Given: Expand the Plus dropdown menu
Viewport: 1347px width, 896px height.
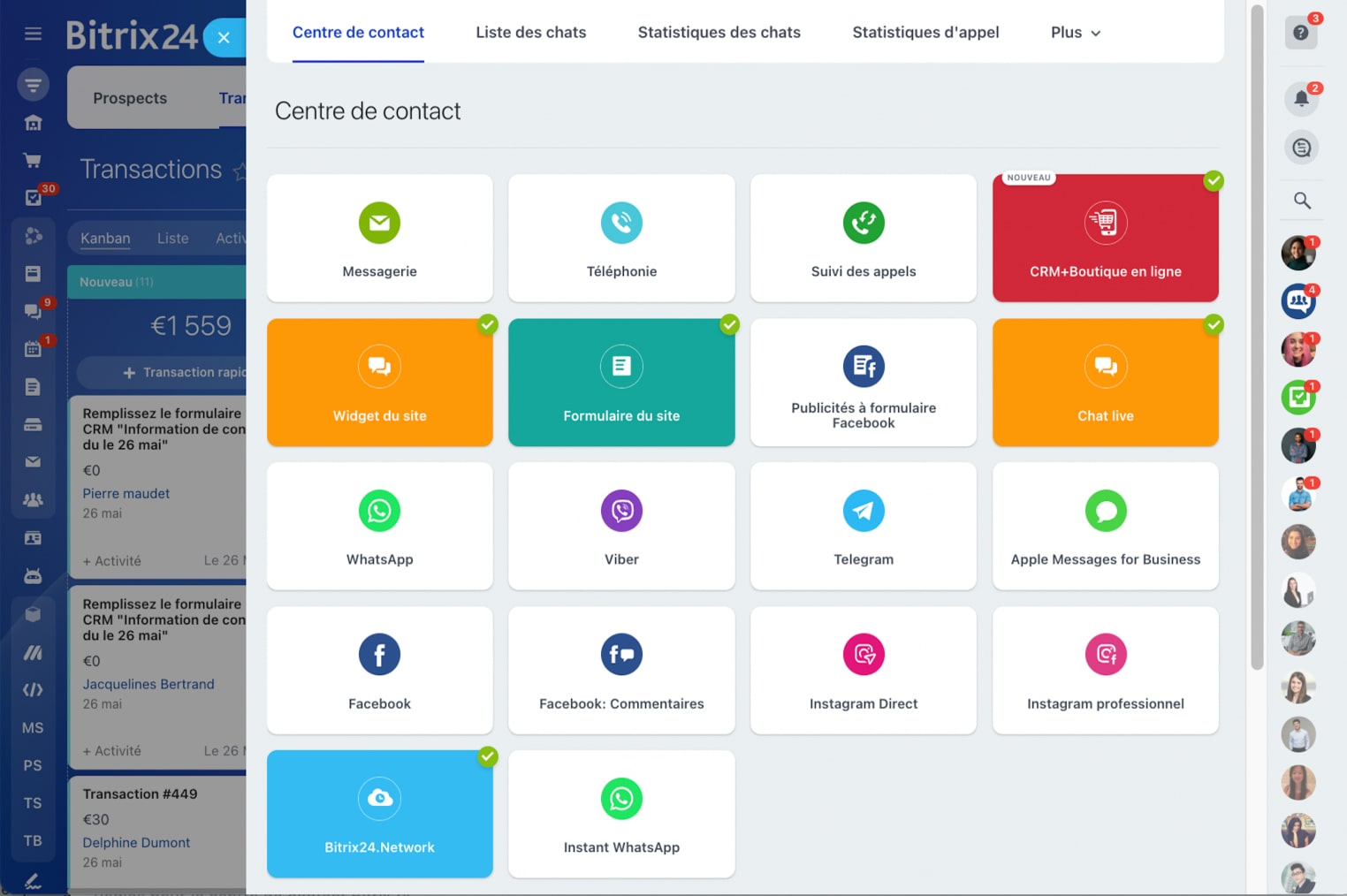Looking at the screenshot, I should pos(1076,33).
